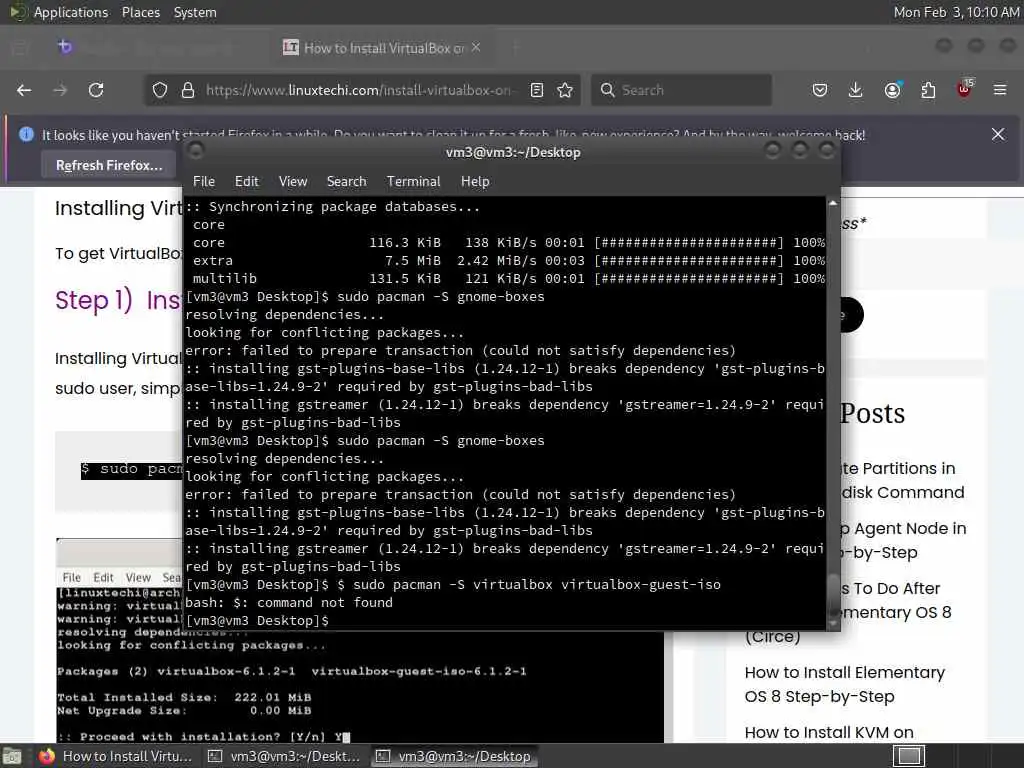Open How to Install KVM on link
Image resolution: width=1024 pixels, height=768 pixels.
(829, 733)
